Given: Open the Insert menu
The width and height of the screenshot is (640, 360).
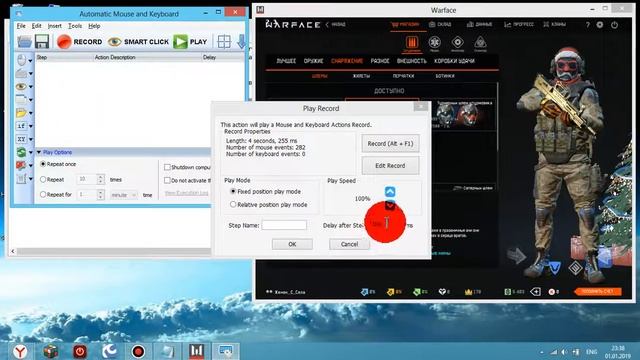Looking at the screenshot, I should pyautogui.click(x=55, y=26).
